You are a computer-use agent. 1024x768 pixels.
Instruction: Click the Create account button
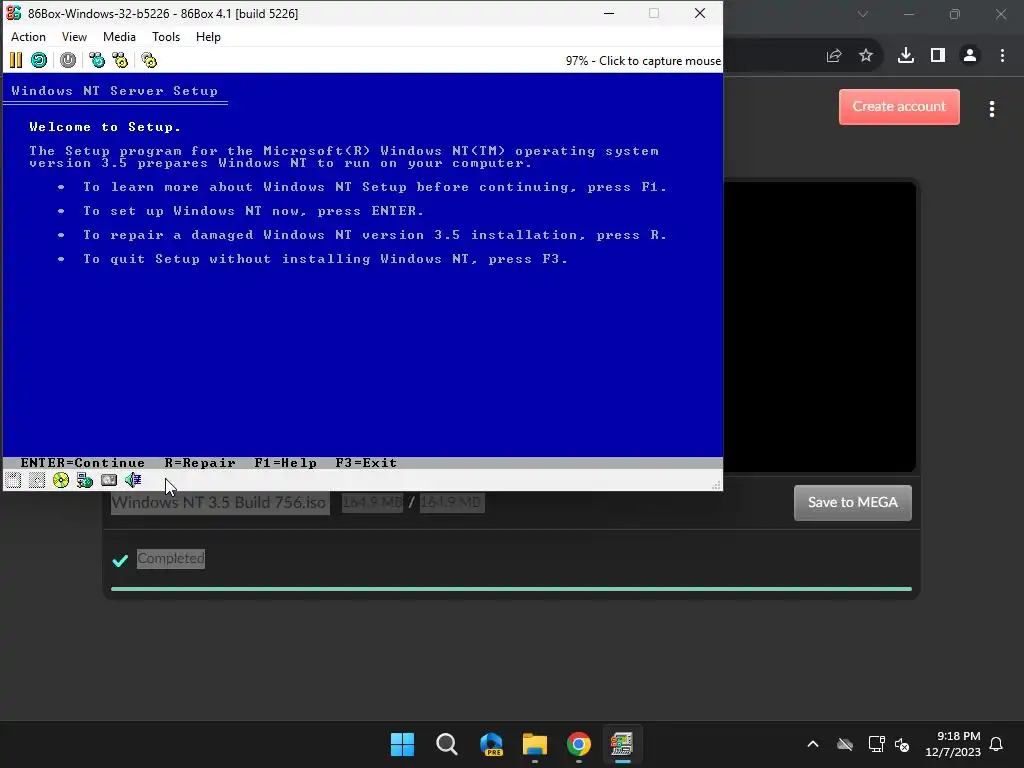click(899, 106)
